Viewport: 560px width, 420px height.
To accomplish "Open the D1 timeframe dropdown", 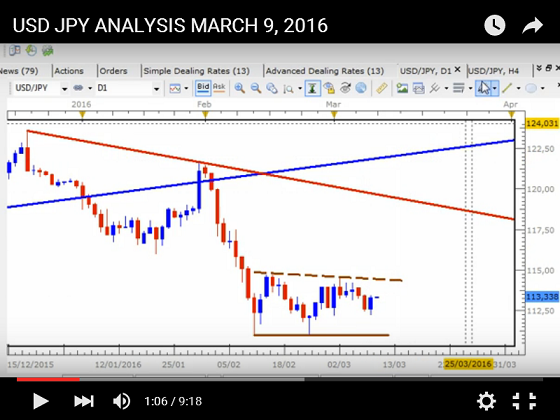I will click(156, 88).
